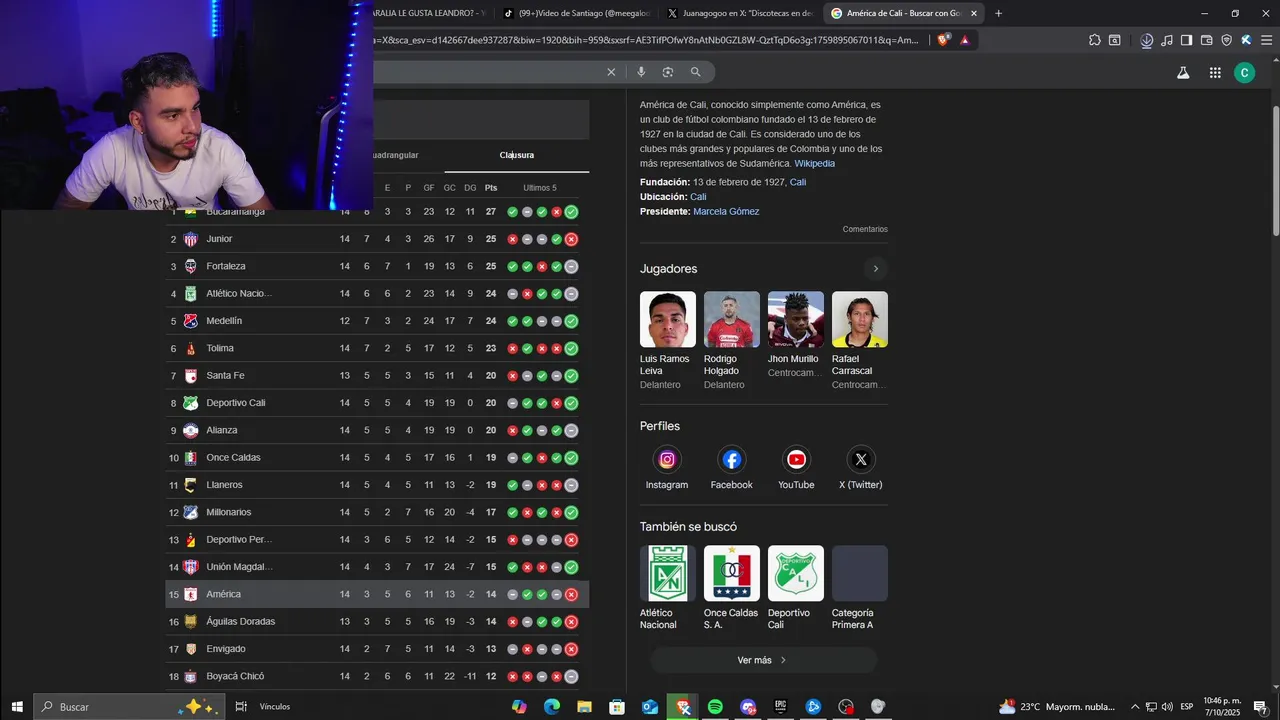Open the Copilot icon in the taskbar

tap(519, 706)
